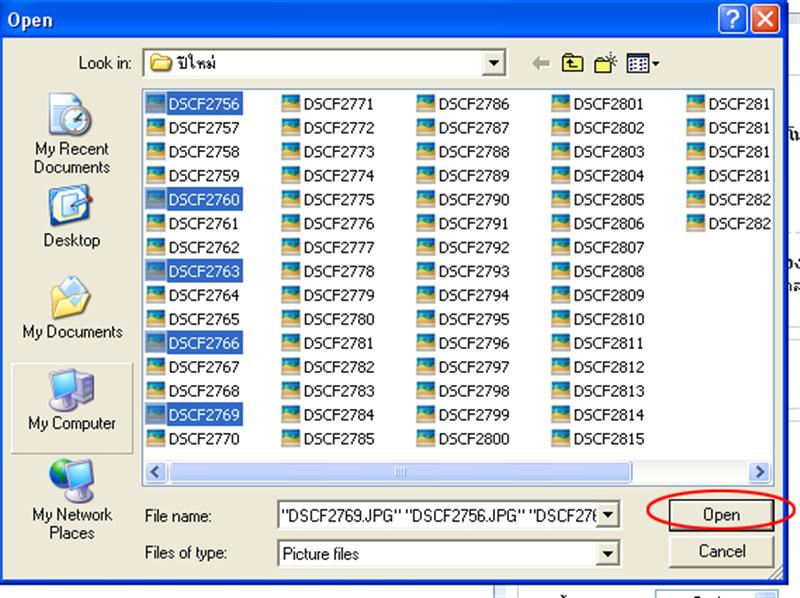Go to Desktop in places bar
Screen dimensions: 800x598
(71, 218)
